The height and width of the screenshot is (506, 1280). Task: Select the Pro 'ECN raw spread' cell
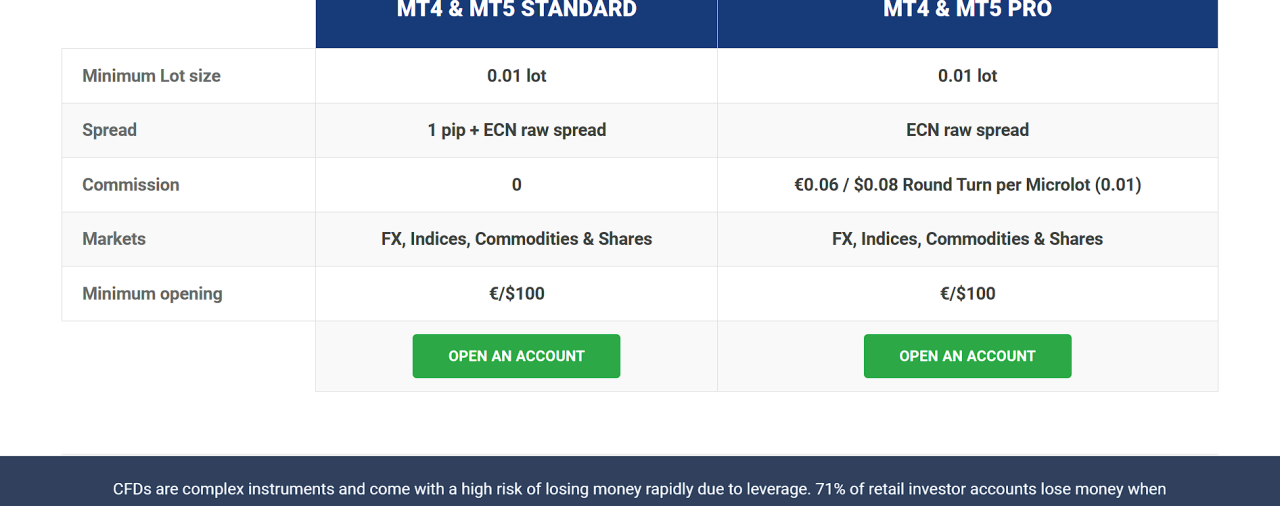coord(967,130)
